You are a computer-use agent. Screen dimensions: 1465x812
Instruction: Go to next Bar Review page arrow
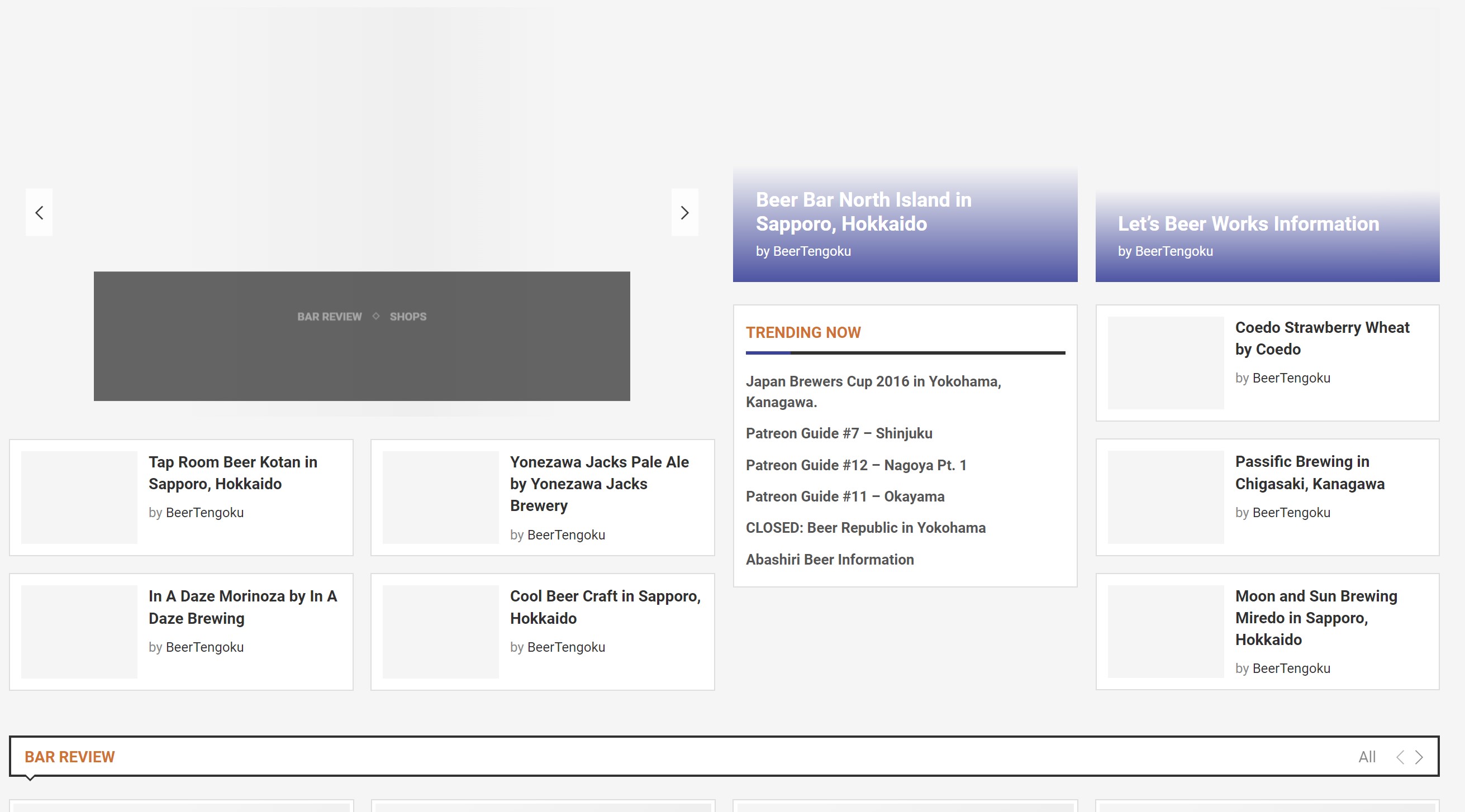(x=1420, y=757)
